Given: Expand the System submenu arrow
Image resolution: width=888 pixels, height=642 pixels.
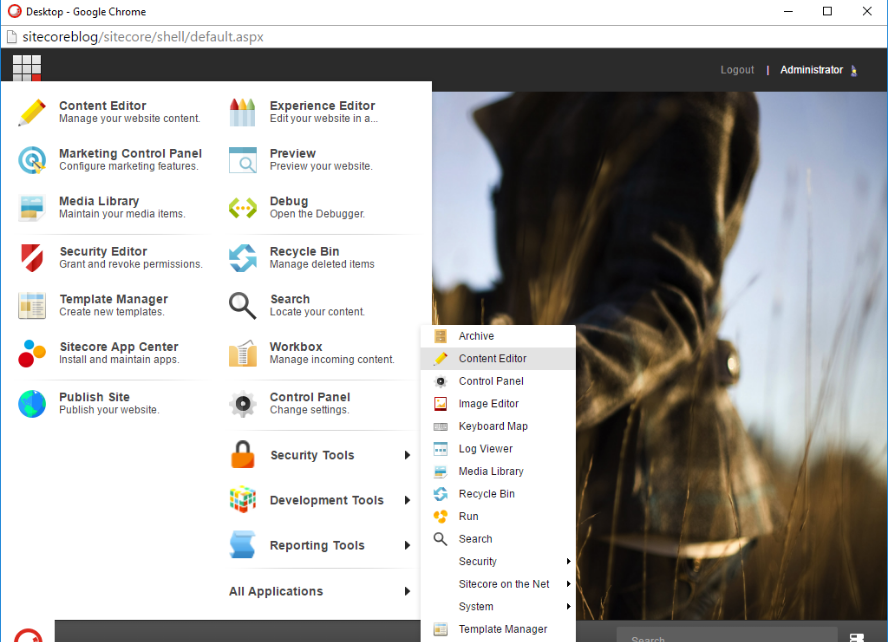Looking at the screenshot, I should coord(569,606).
